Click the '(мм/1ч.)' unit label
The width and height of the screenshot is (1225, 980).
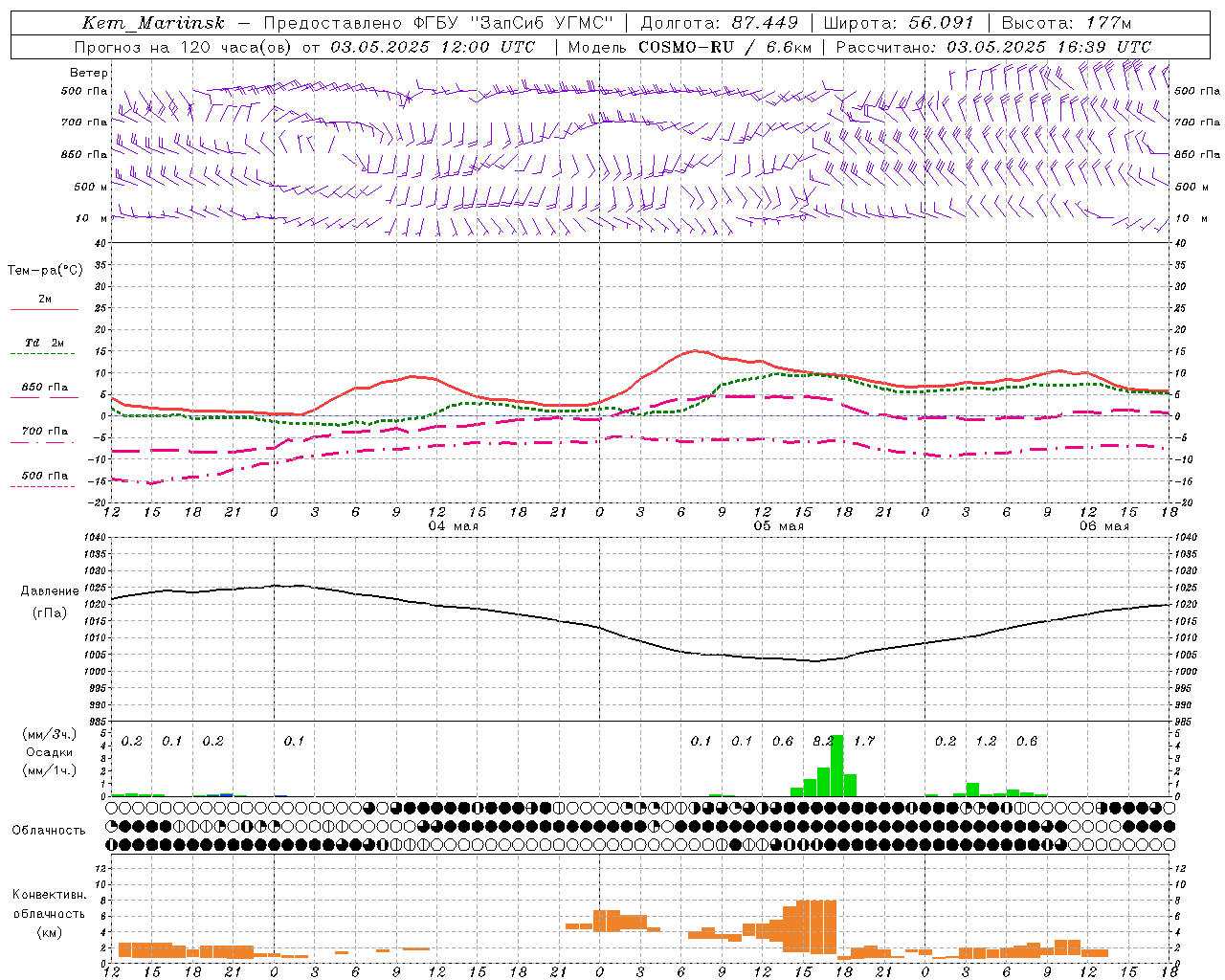(x=50, y=770)
